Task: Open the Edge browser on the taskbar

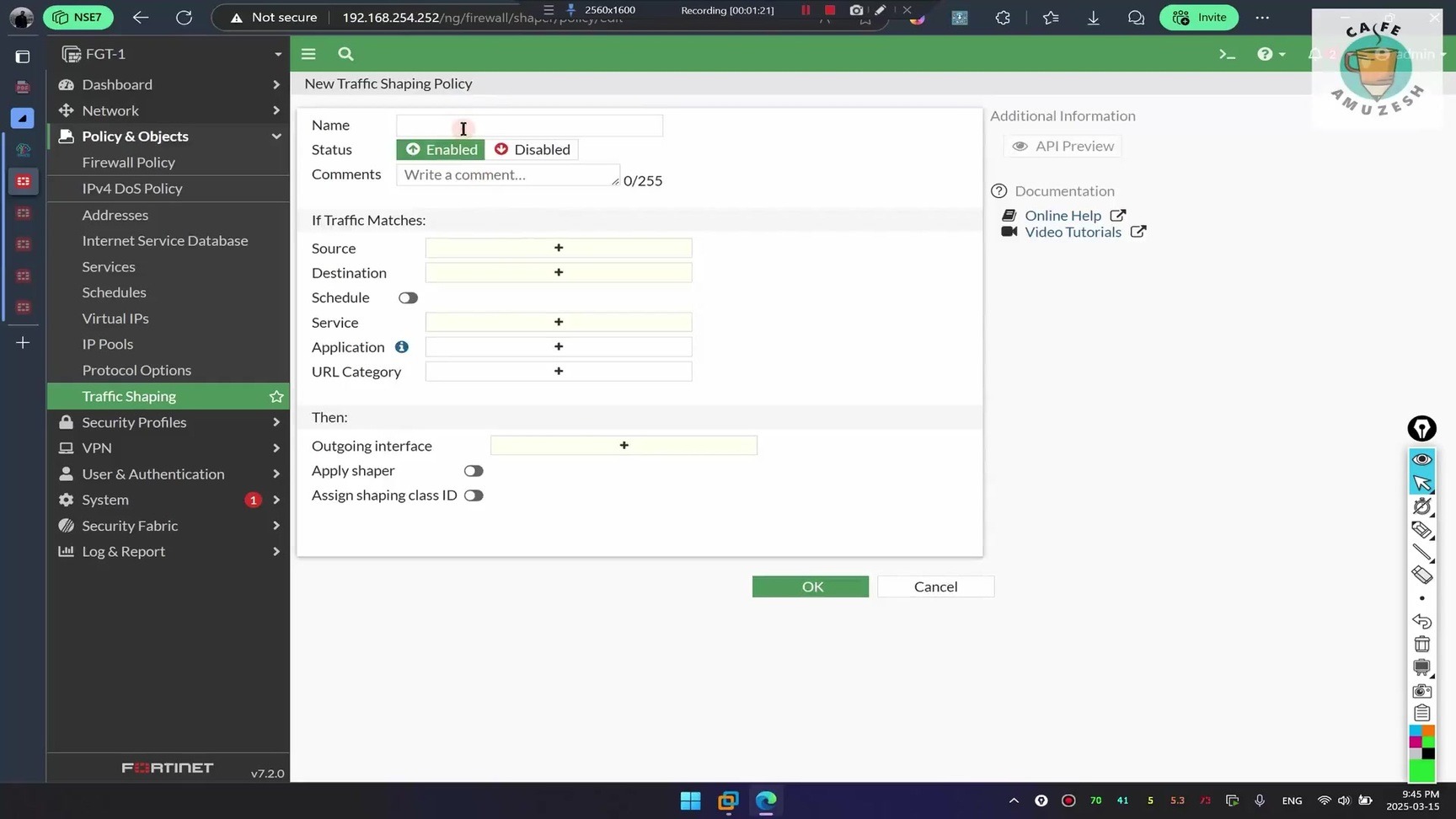Action: coord(766,800)
